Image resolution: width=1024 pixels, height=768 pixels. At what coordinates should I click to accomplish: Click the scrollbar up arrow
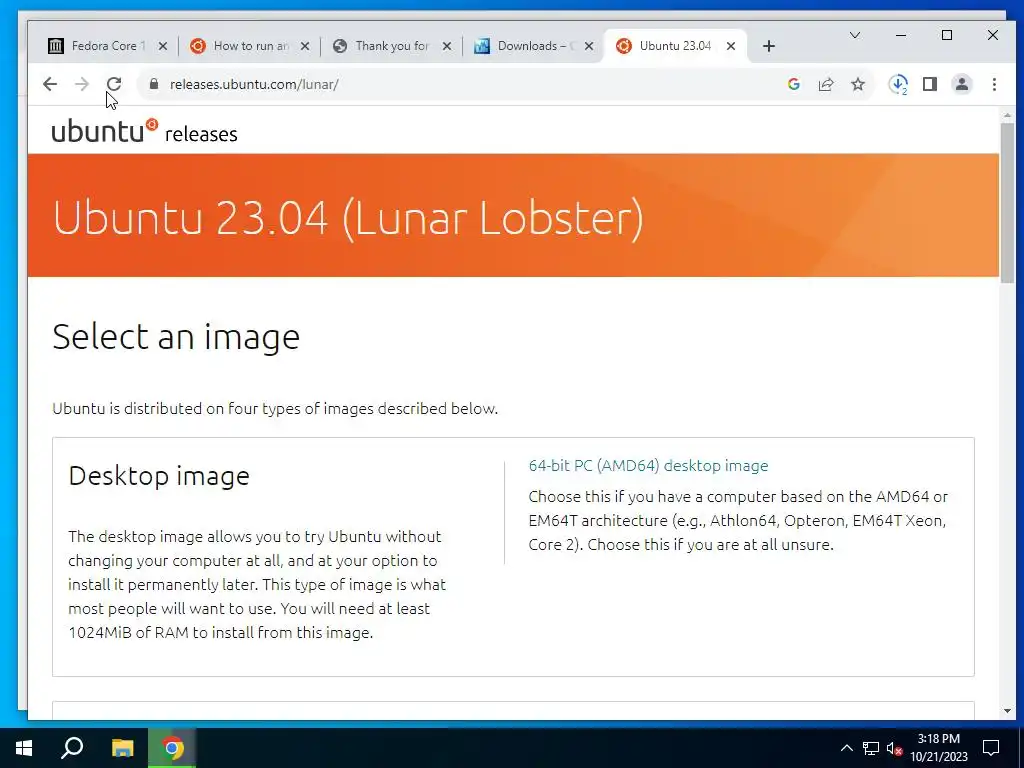pyautogui.click(x=1007, y=116)
